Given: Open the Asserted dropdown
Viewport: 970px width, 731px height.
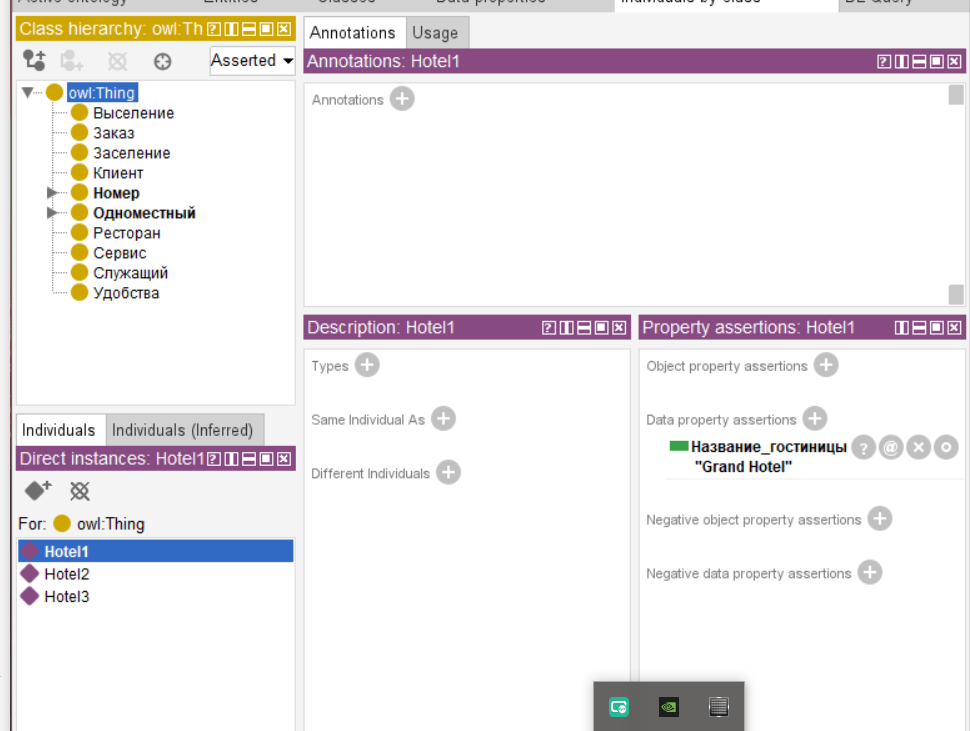Looking at the screenshot, I should click(252, 61).
